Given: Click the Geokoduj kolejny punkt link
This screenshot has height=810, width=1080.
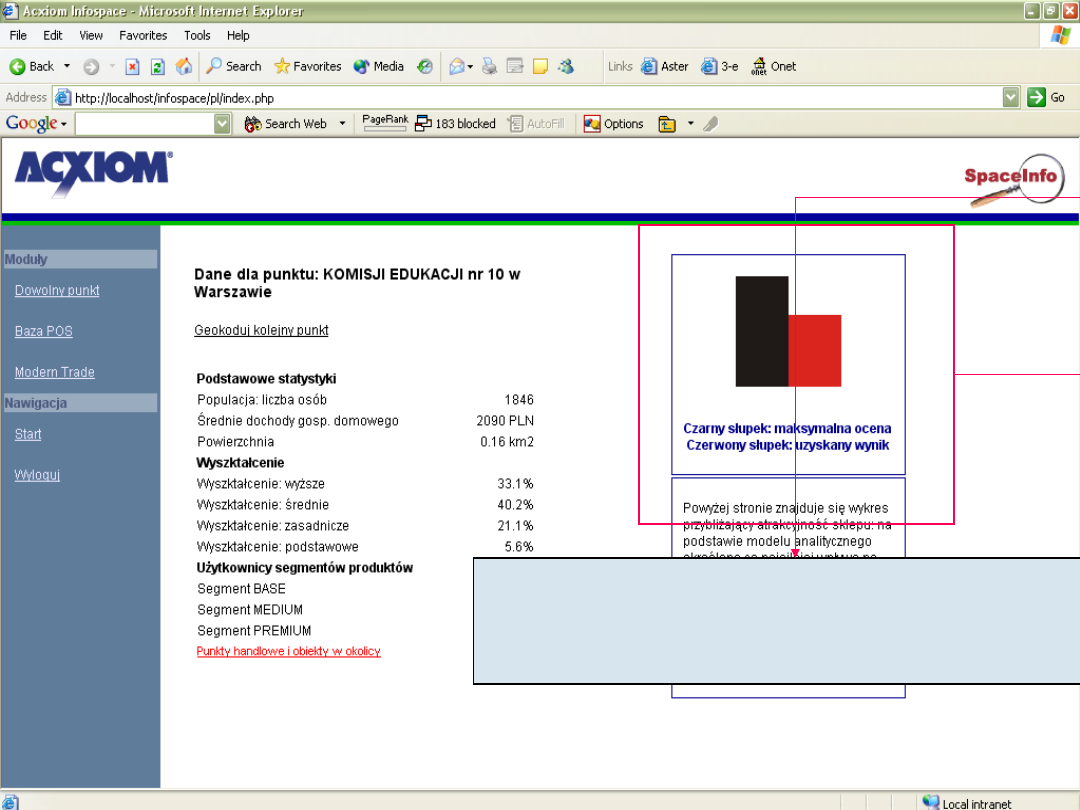Looking at the screenshot, I should [x=261, y=330].
